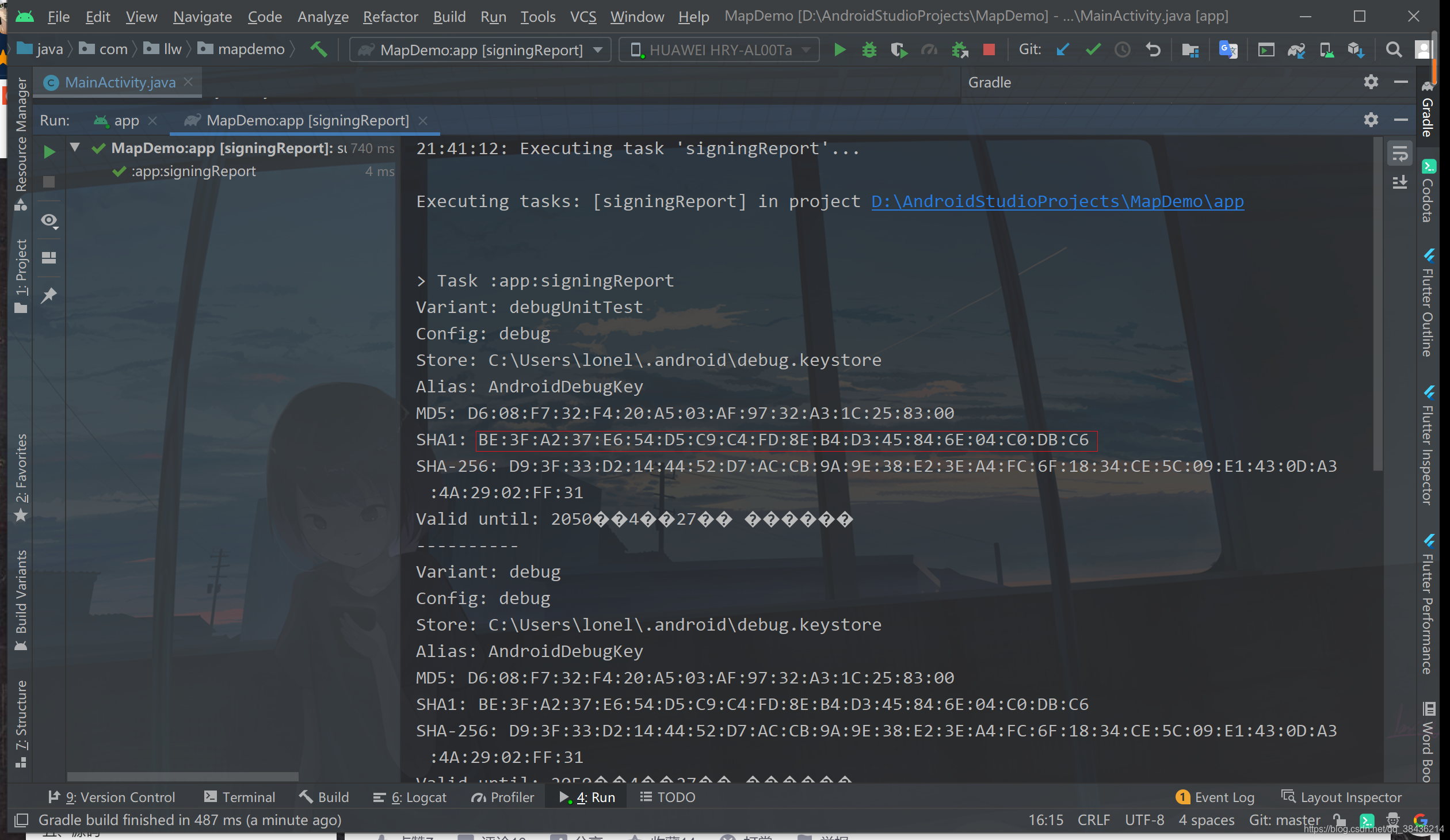Open Event Log button

tap(1215, 797)
